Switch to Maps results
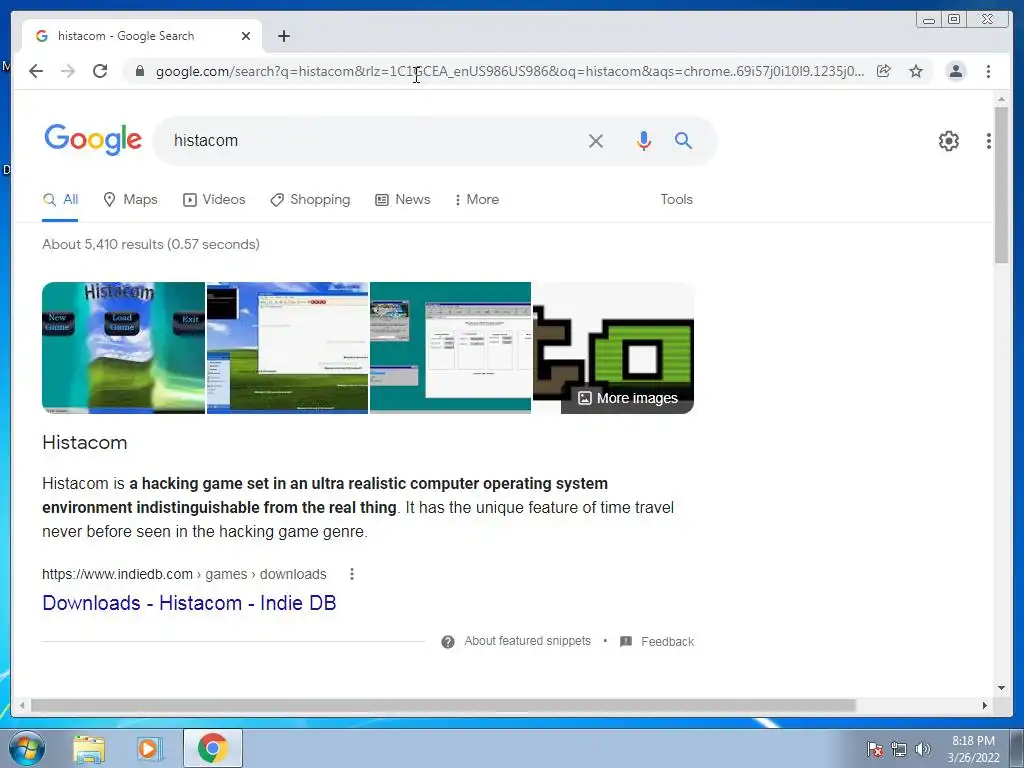Screen dimensions: 1024x768 point(131,200)
